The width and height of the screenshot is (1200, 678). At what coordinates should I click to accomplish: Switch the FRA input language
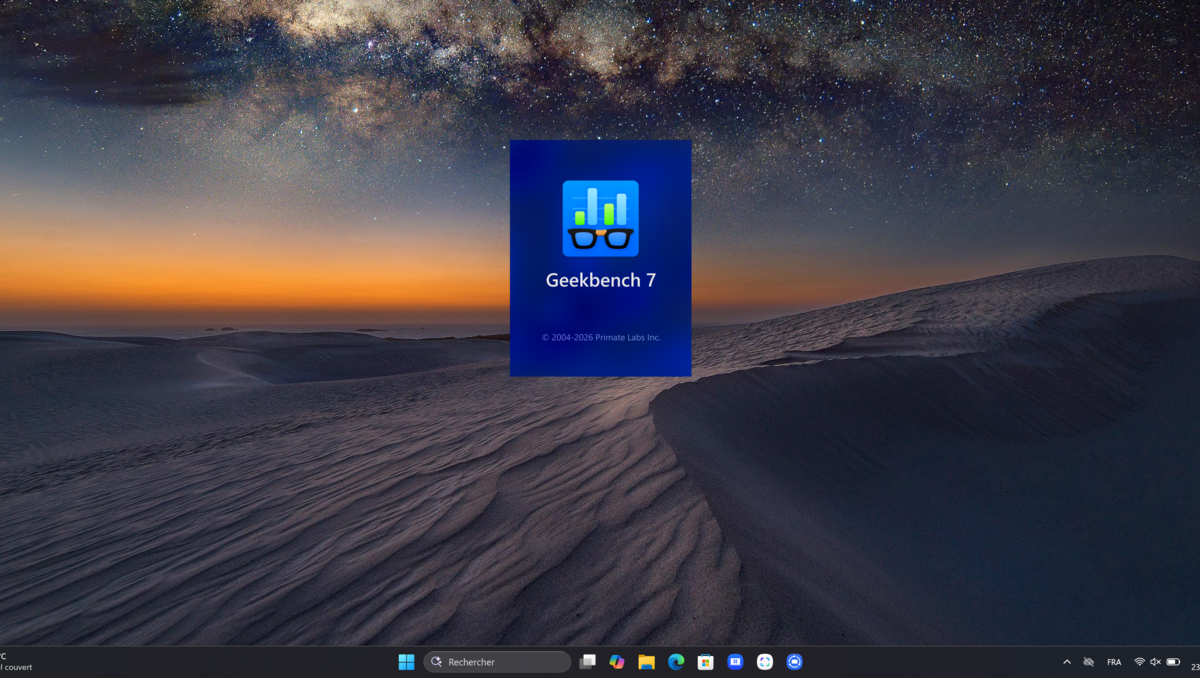[x=1114, y=662]
